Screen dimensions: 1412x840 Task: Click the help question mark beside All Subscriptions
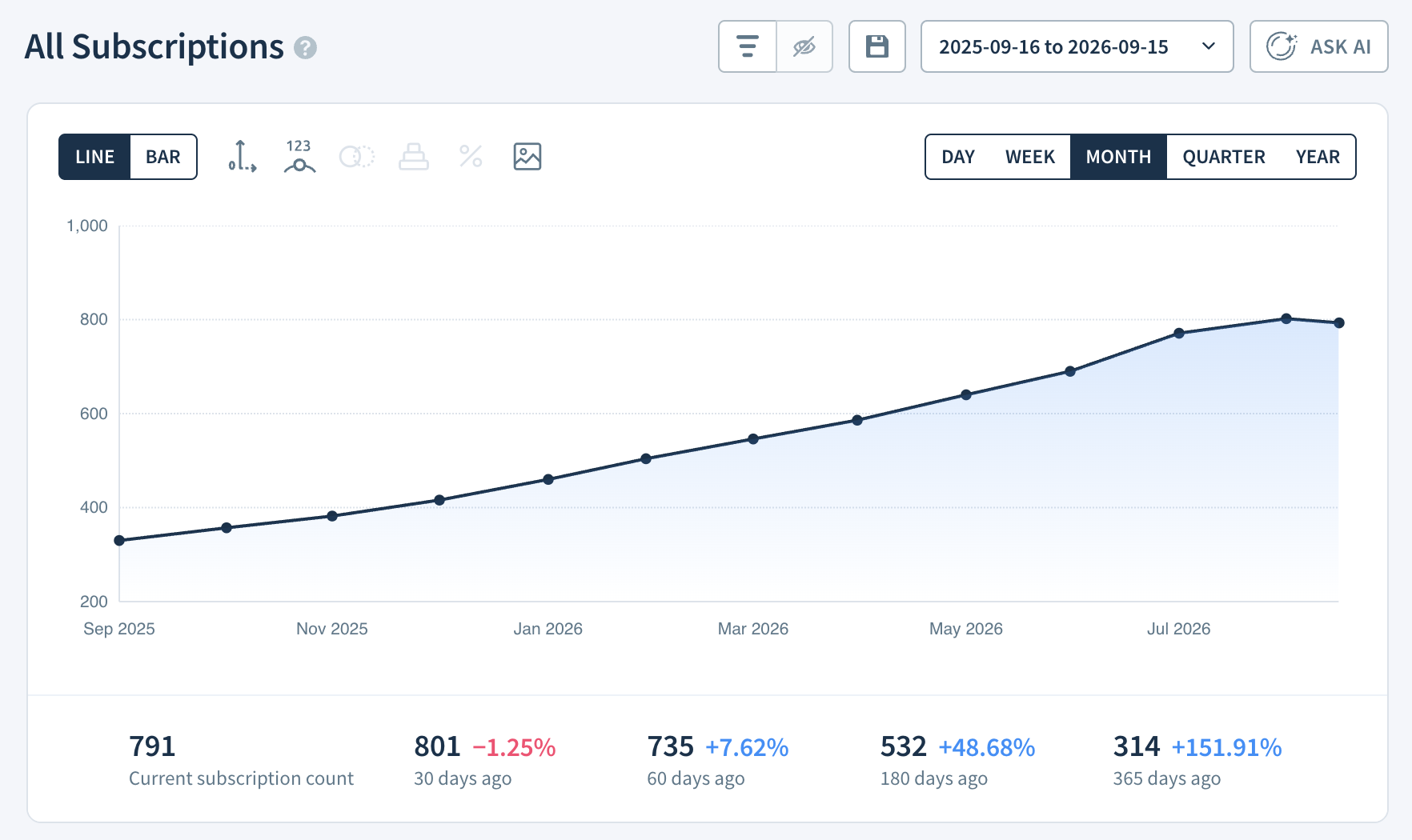(305, 48)
